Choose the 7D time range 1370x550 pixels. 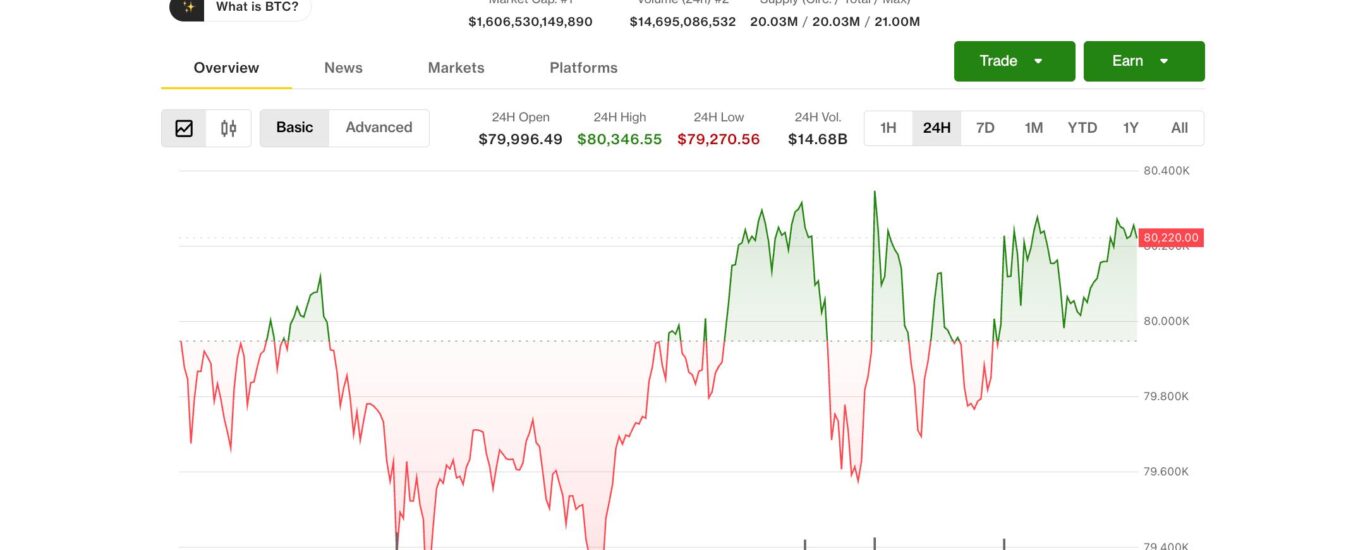point(985,128)
